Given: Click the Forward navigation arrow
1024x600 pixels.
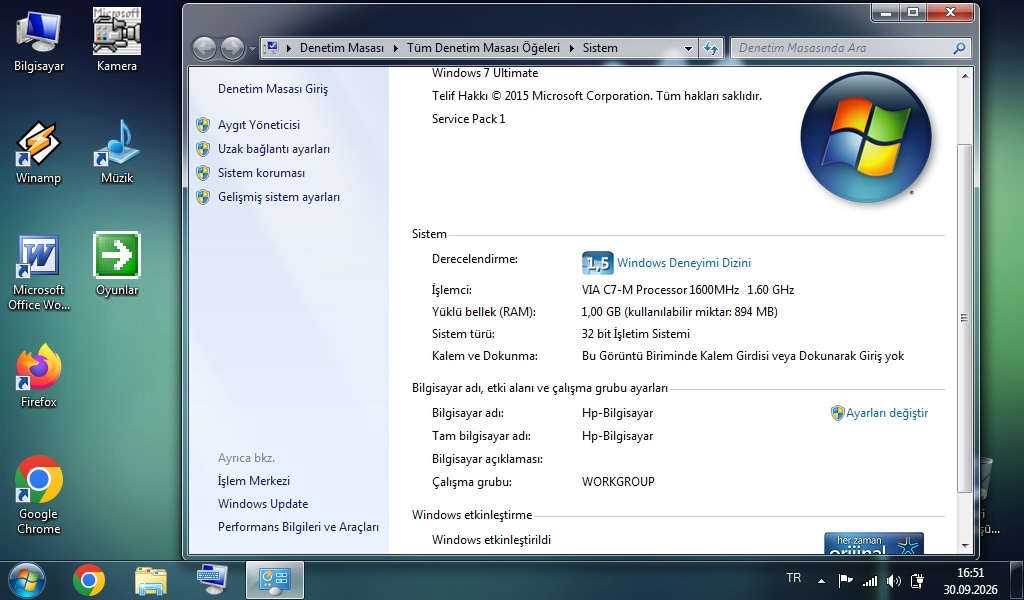Looking at the screenshot, I should tap(232, 48).
